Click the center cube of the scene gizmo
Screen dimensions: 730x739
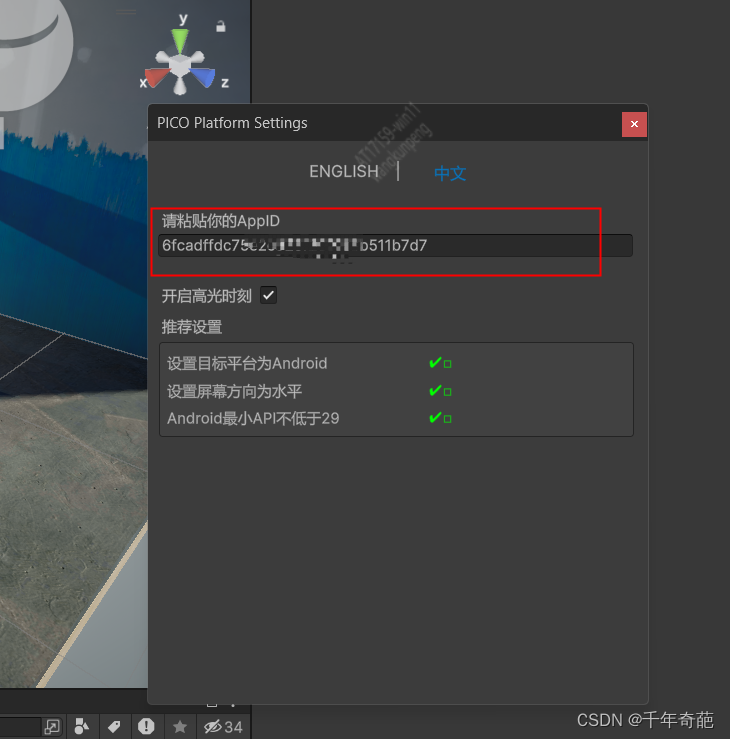[x=180, y=65]
